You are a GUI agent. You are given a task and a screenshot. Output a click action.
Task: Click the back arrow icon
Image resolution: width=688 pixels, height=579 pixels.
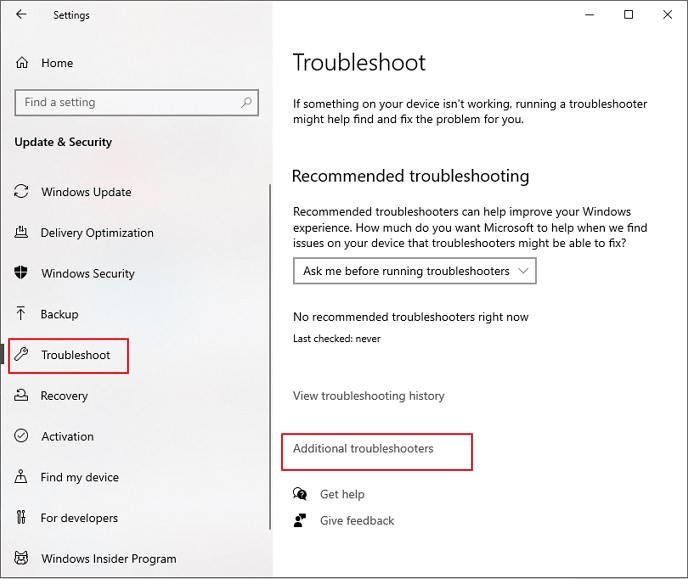[21, 15]
